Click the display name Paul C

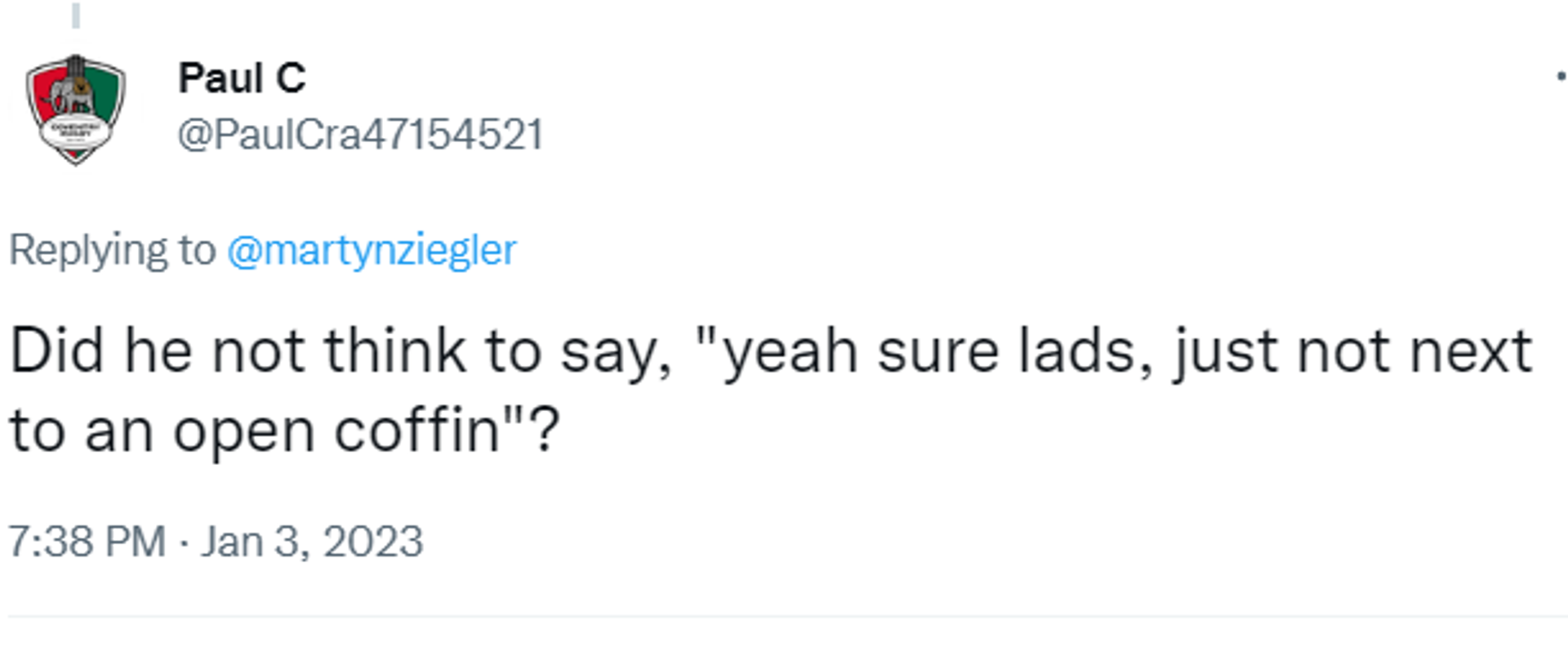coord(242,78)
